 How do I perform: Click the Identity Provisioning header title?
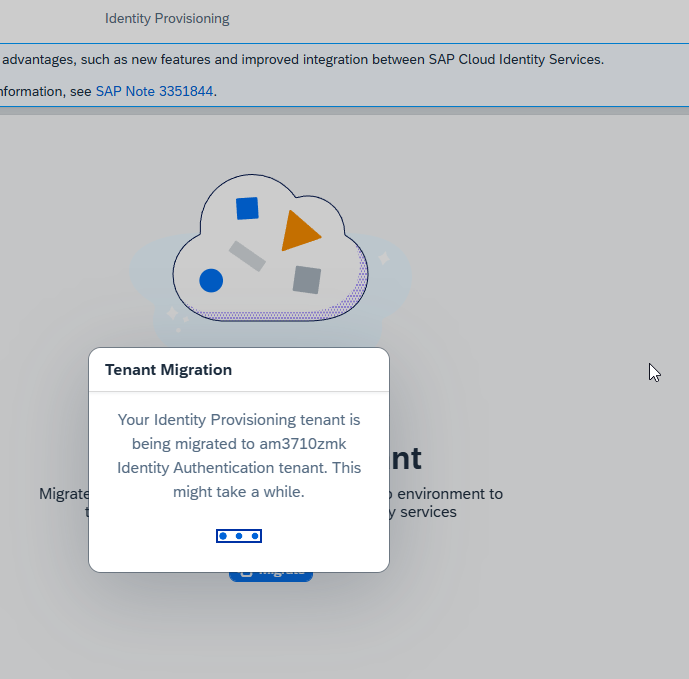(x=167, y=18)
